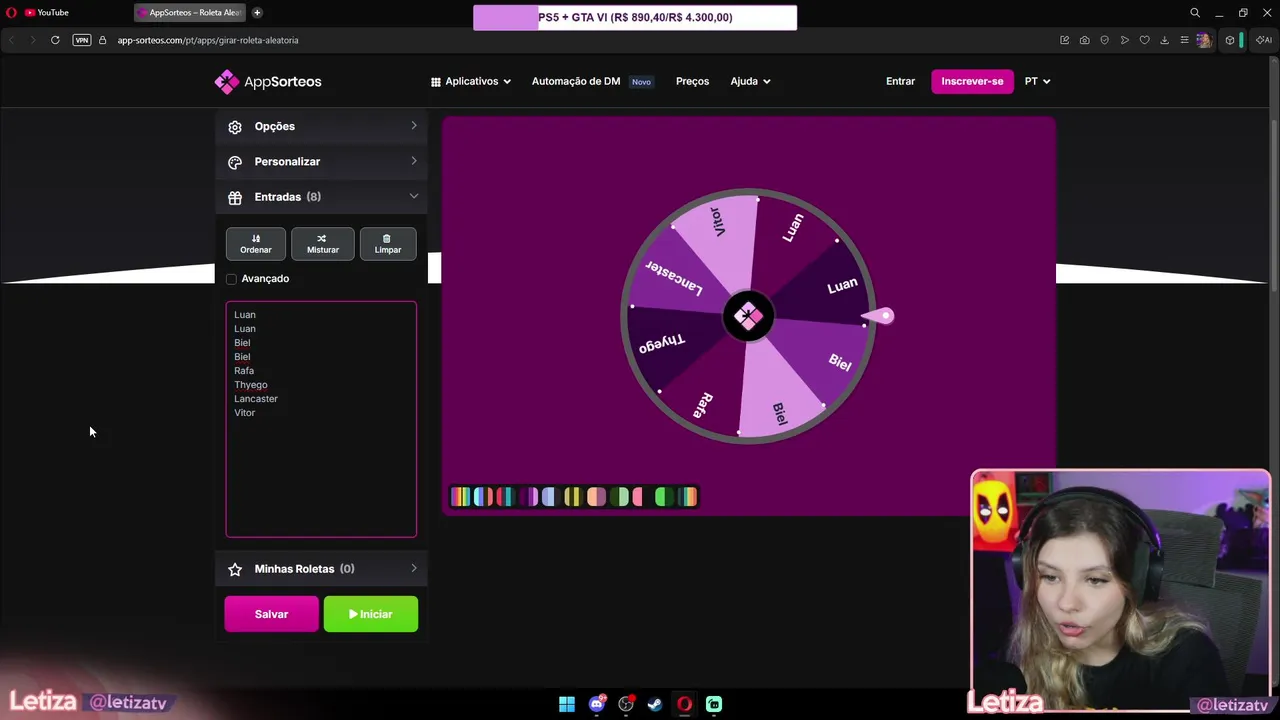The width and height of the screenshot is (1280, 720).
Task: Reload the page
Action: point(55,40)
